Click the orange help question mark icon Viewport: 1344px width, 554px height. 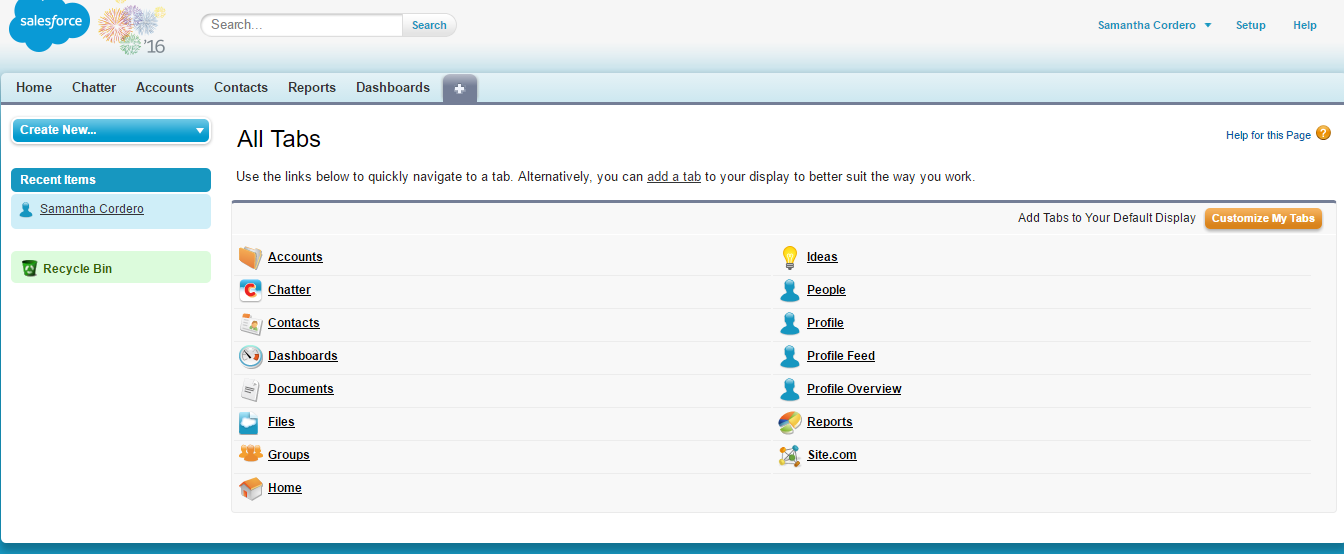1323,133
